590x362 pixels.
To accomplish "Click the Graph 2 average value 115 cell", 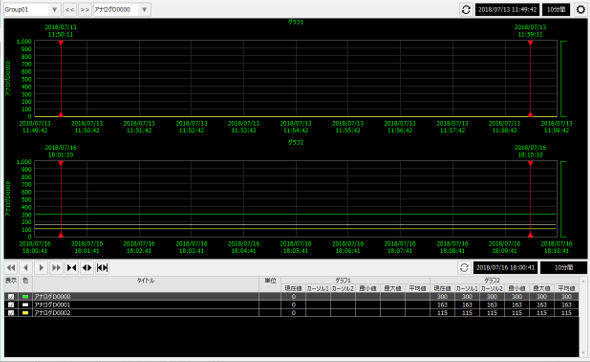I will (x=566, y=313).
